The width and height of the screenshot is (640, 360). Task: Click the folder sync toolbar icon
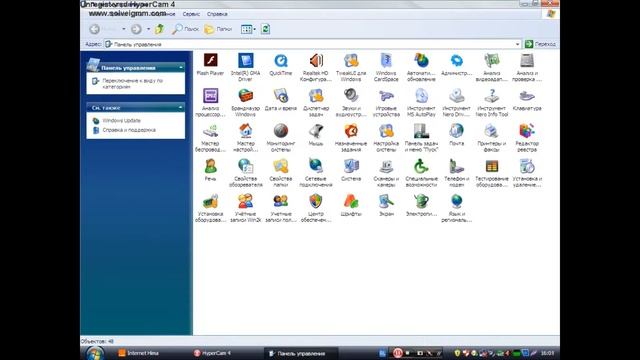pos(265,29)
